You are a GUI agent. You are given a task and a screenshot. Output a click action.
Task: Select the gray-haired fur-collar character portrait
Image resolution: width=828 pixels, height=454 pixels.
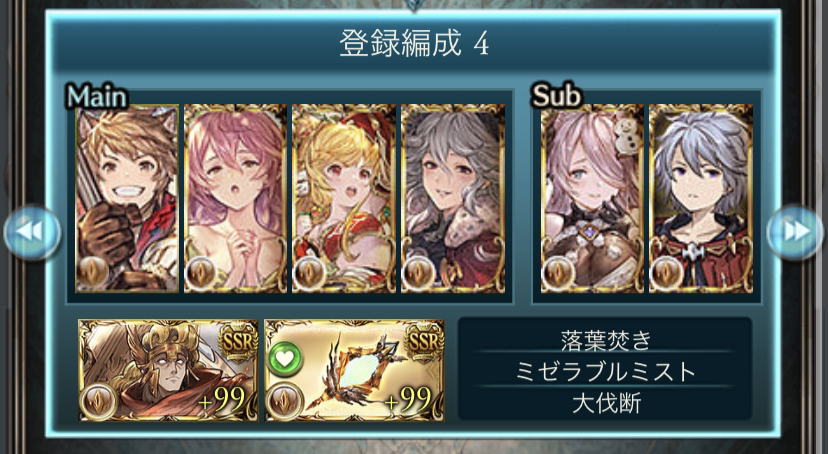[x=453, y=198]
